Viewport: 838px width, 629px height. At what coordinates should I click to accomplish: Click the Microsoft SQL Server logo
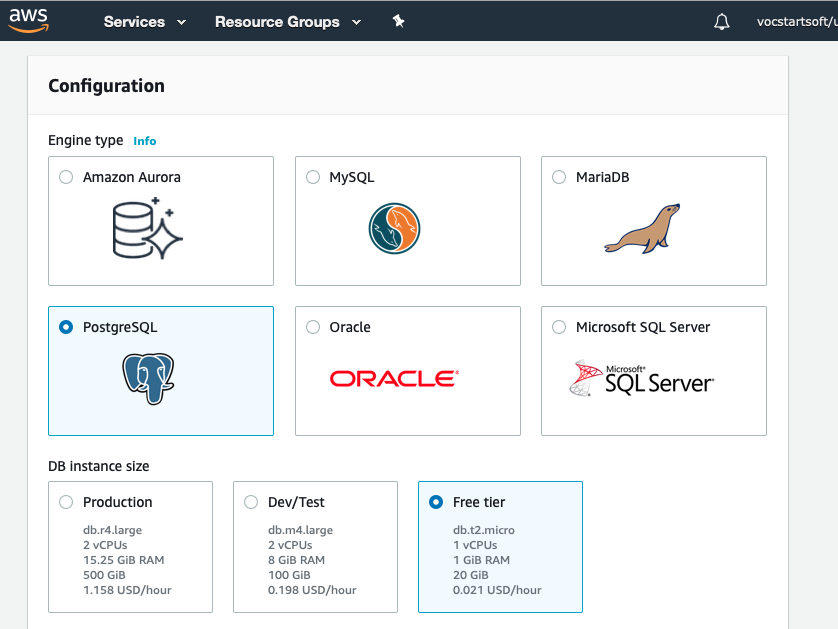(640, 376)
